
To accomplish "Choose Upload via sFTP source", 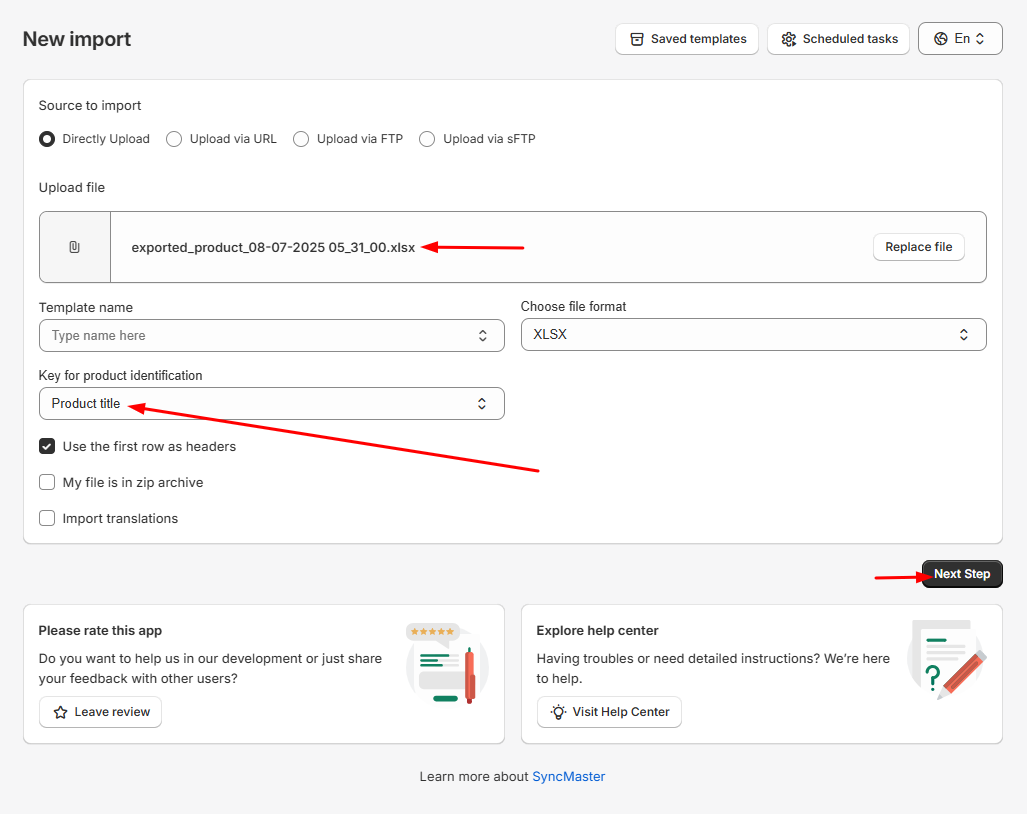I will pyautogui.click(x=427, y=139).
